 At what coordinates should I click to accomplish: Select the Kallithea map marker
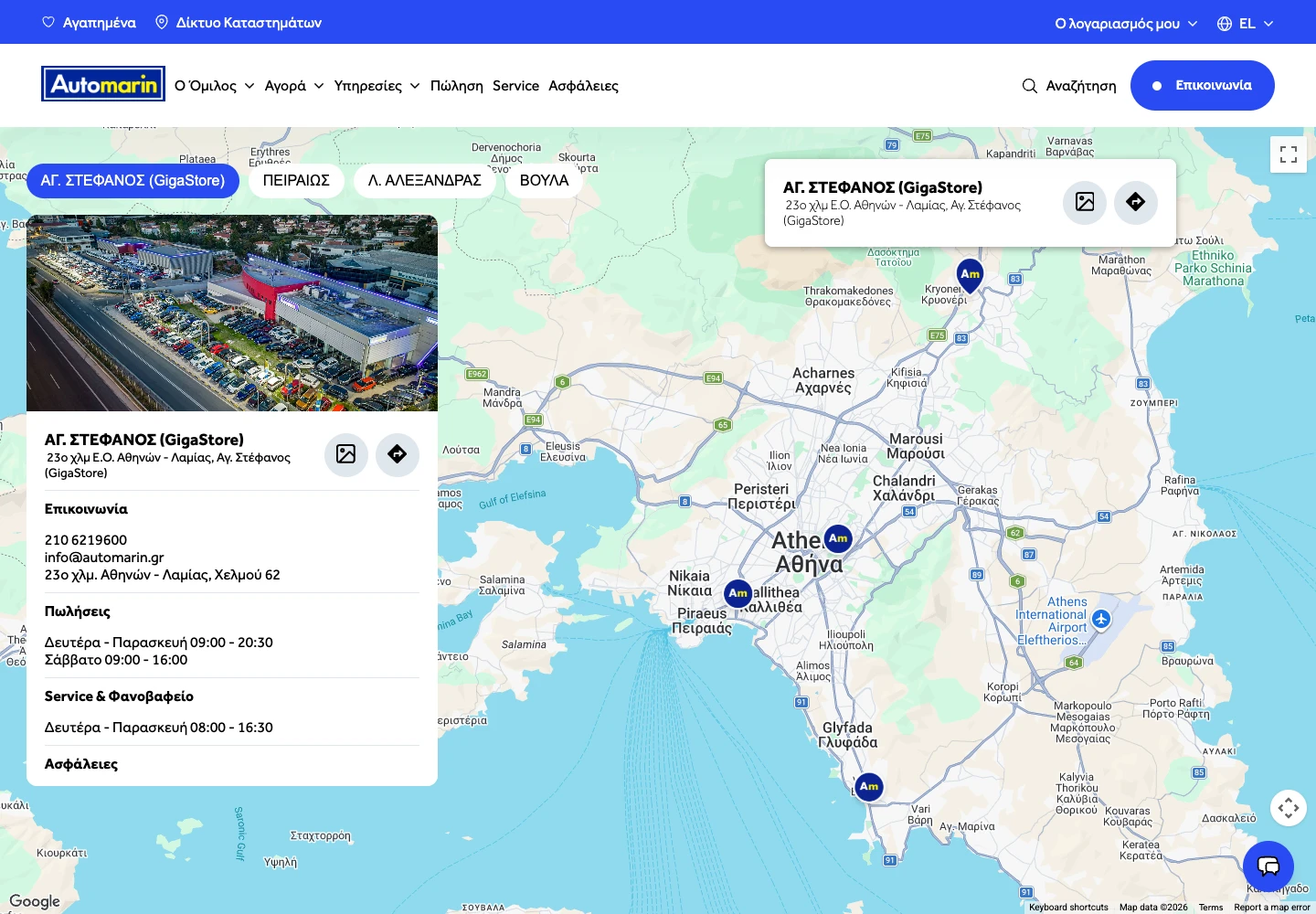click(738, 594)
